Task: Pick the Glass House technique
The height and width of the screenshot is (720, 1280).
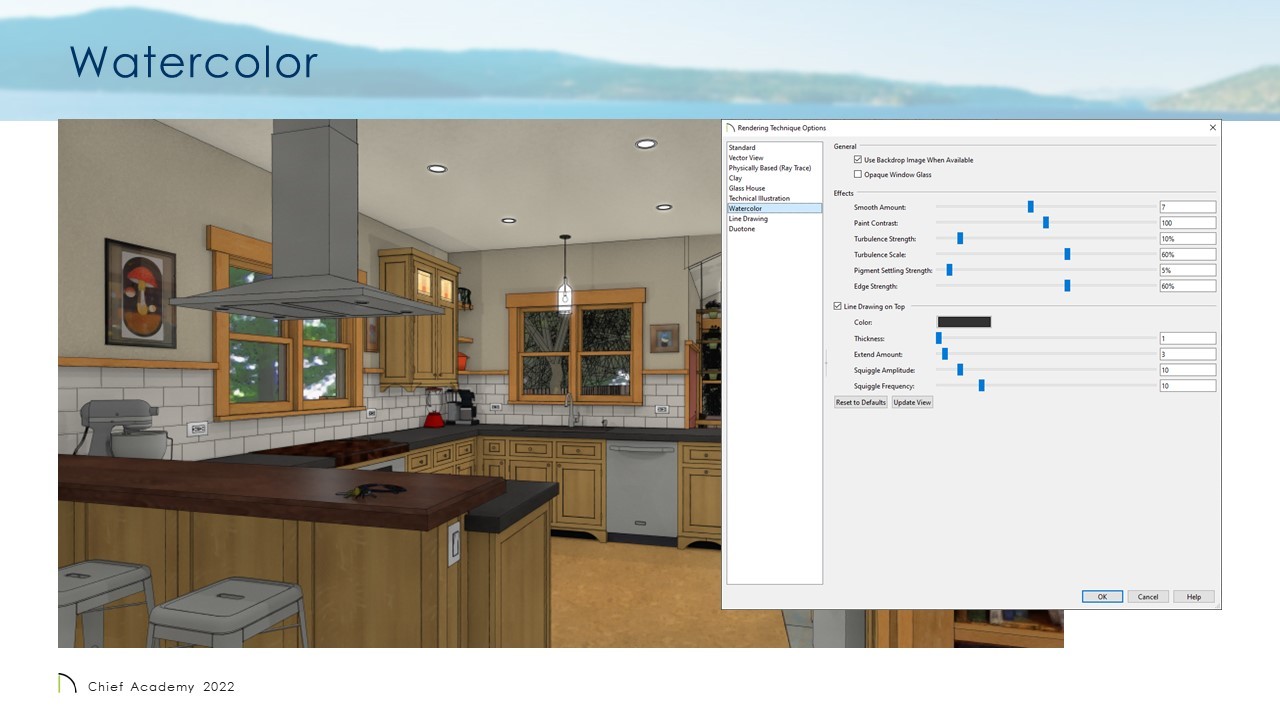Action: 747,188
